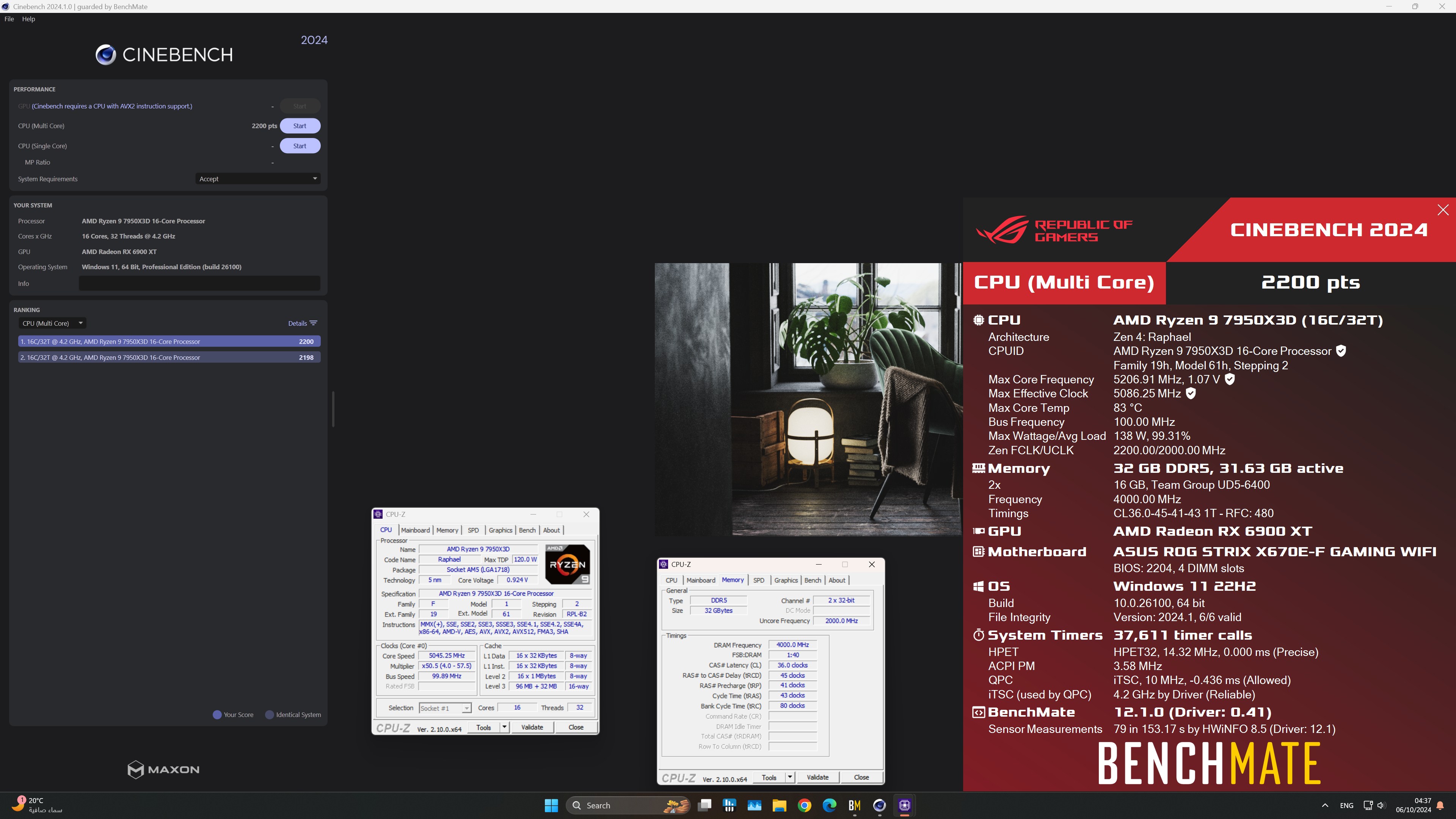
Task: Open the File menu in Cinebench
Action: pos(9,19)
